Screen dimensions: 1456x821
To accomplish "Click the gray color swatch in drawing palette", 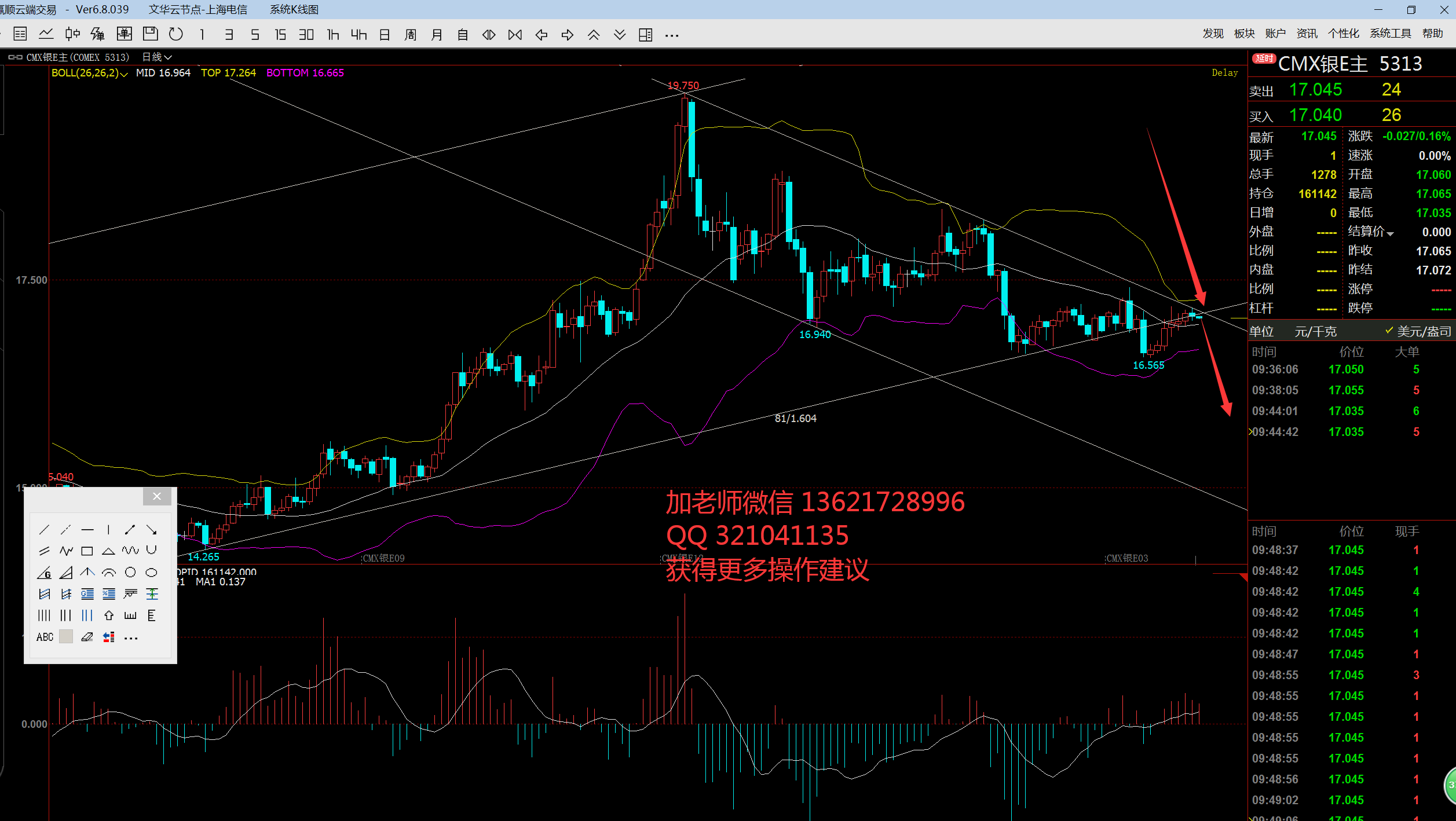I will [66, 637].
